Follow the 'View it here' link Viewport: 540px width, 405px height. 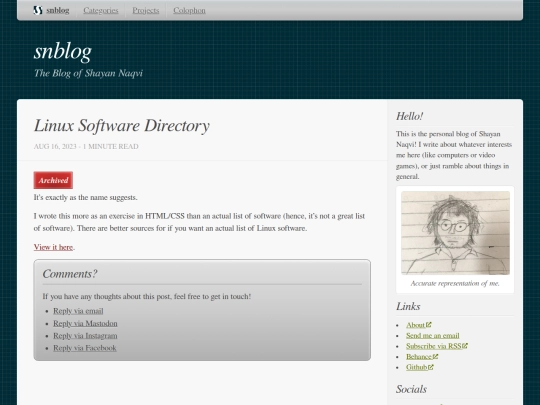(53, 247)
